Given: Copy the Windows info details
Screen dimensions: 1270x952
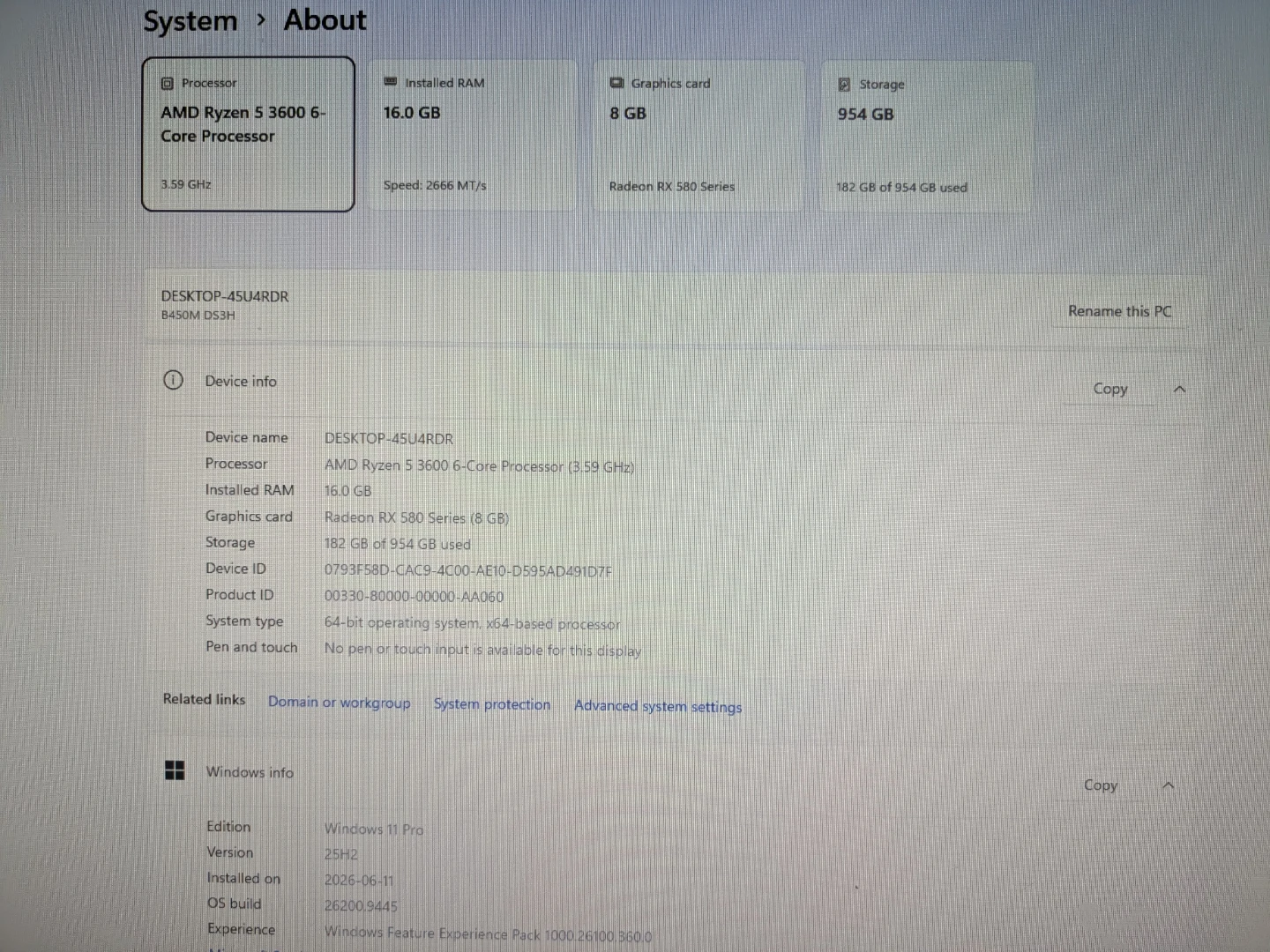Looking at the screenshot, I should tap(1101, 785).
